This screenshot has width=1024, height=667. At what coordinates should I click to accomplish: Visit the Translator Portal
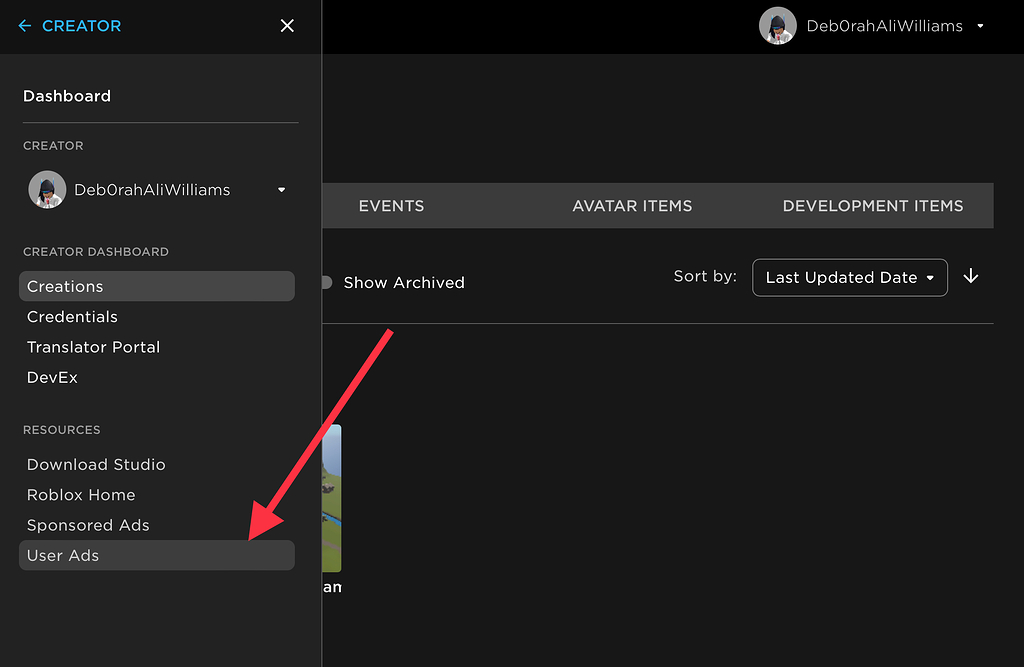pos(93,347)
